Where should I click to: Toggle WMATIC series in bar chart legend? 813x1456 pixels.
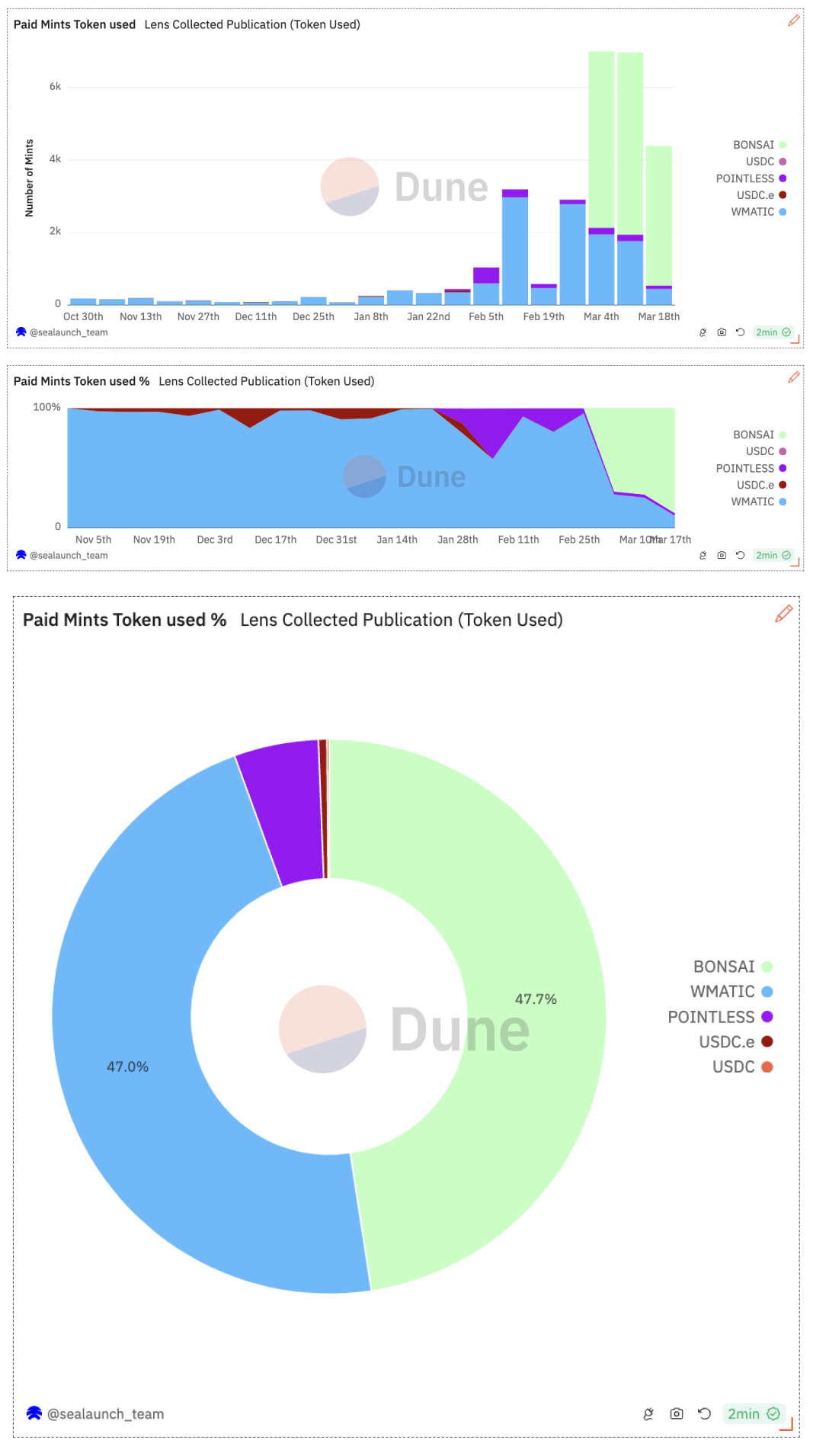point(759,212)
